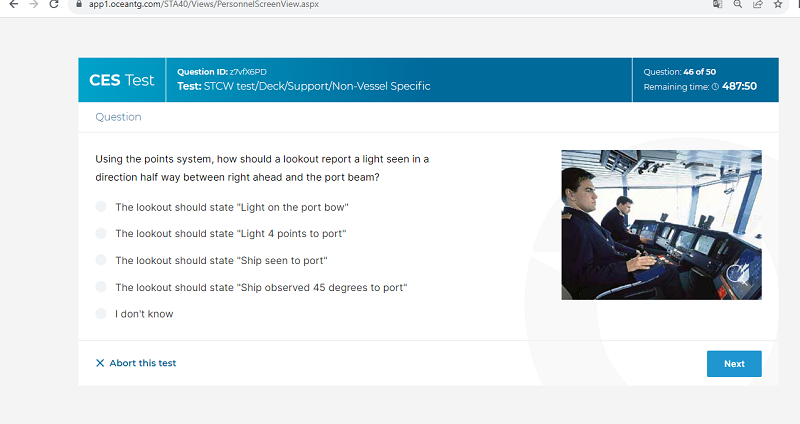Image resolution: width=800 pixels, height=424 pixels.
Task: Click the "Question" section heading
Action: coord(118,117)
